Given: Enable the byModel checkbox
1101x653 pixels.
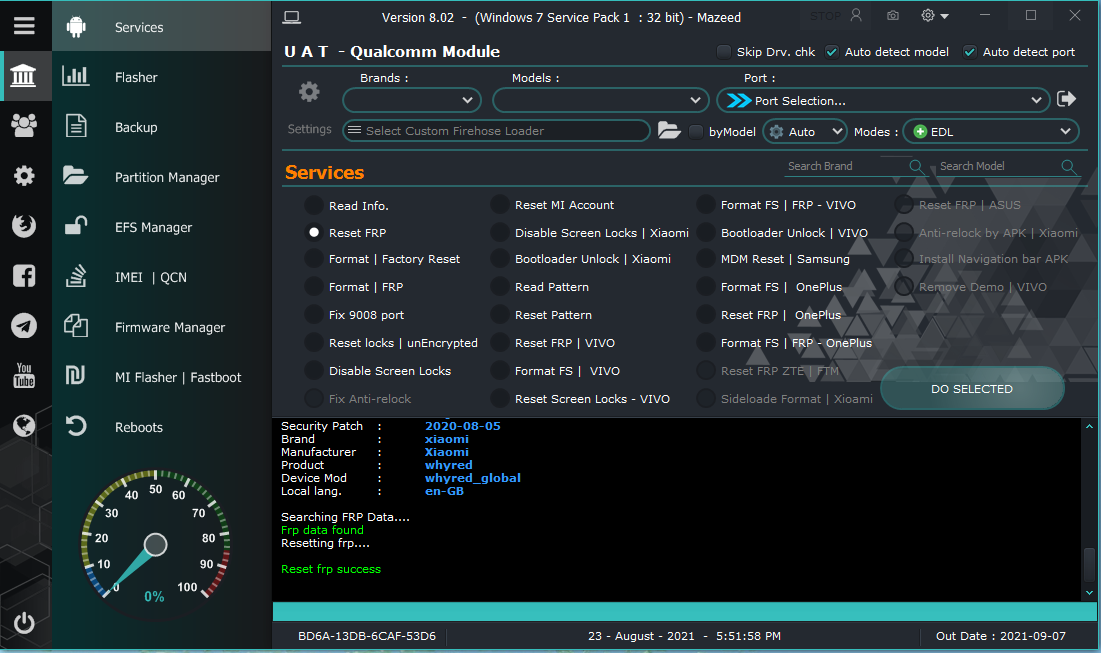Looking at the screenshot, I should (x=696, y=132).
